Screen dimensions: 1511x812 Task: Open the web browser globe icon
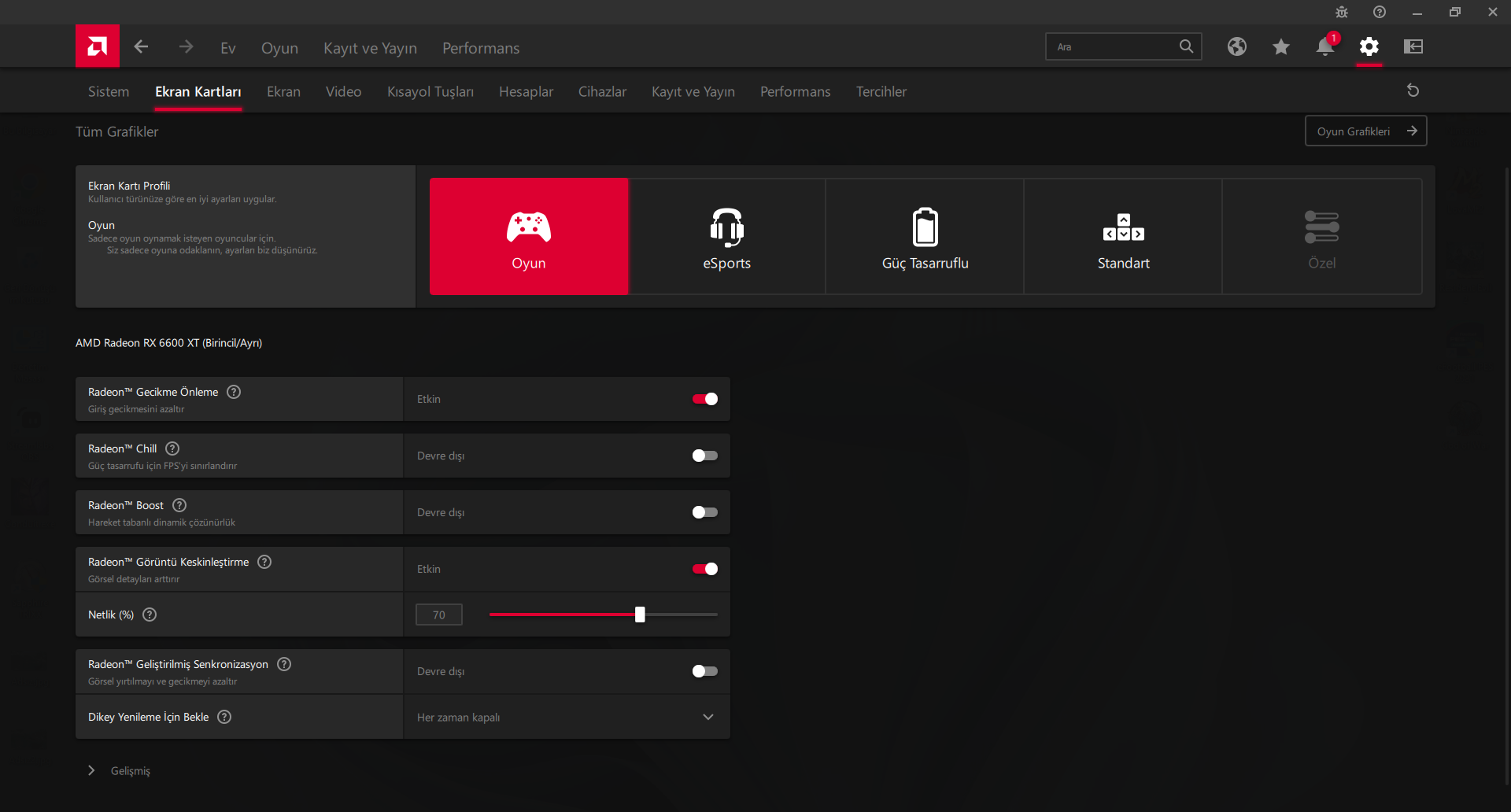(1237, 46)
